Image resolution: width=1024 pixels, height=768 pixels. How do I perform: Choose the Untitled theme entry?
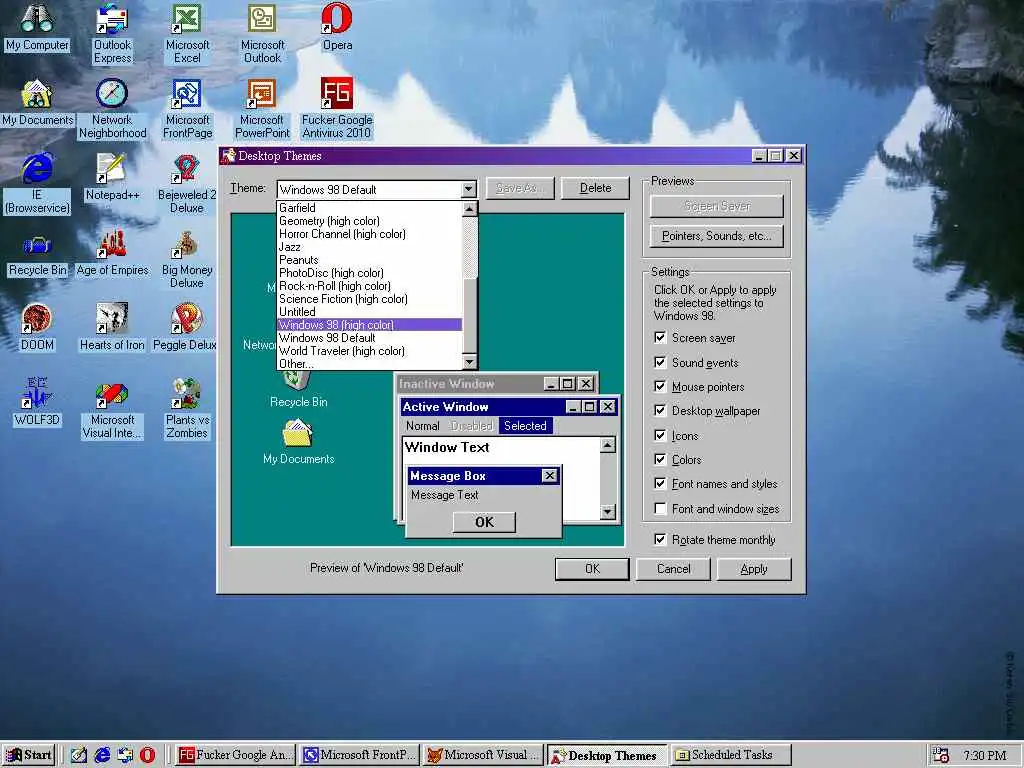pyautogui.click(x=370, y=312)
